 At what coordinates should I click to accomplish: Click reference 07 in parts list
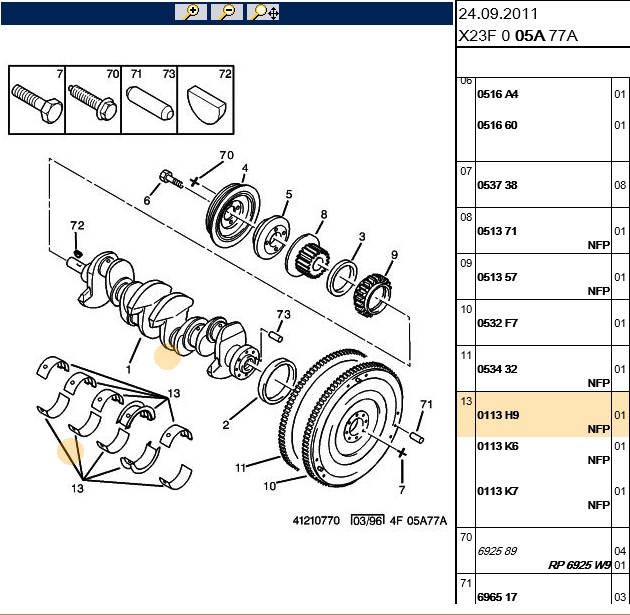point(466,171)
